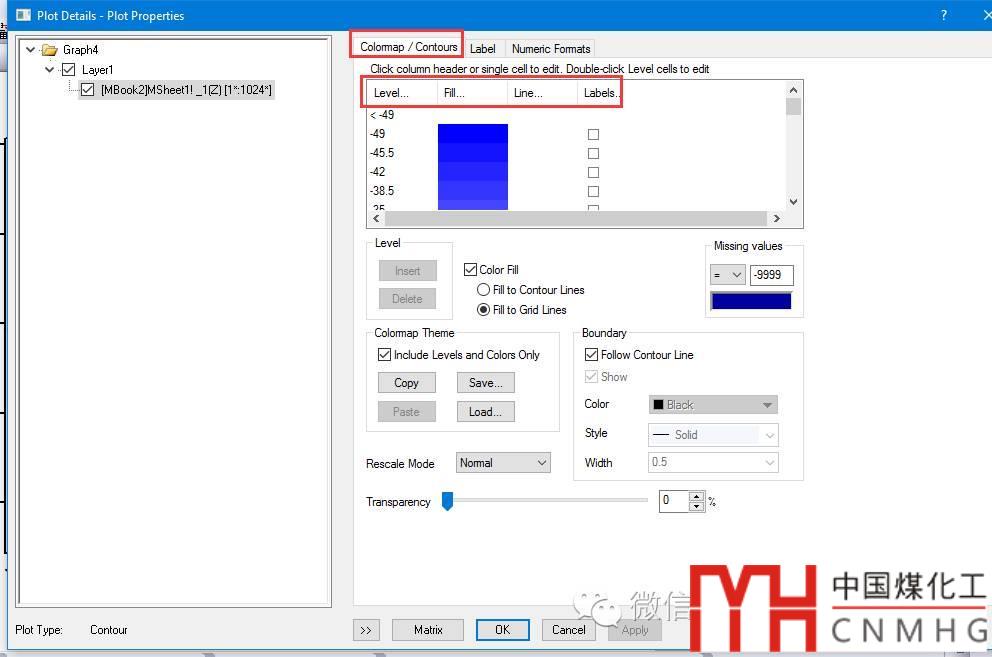
Task: Collapse the Graph4 tree node
Action: tap(30, 49)
